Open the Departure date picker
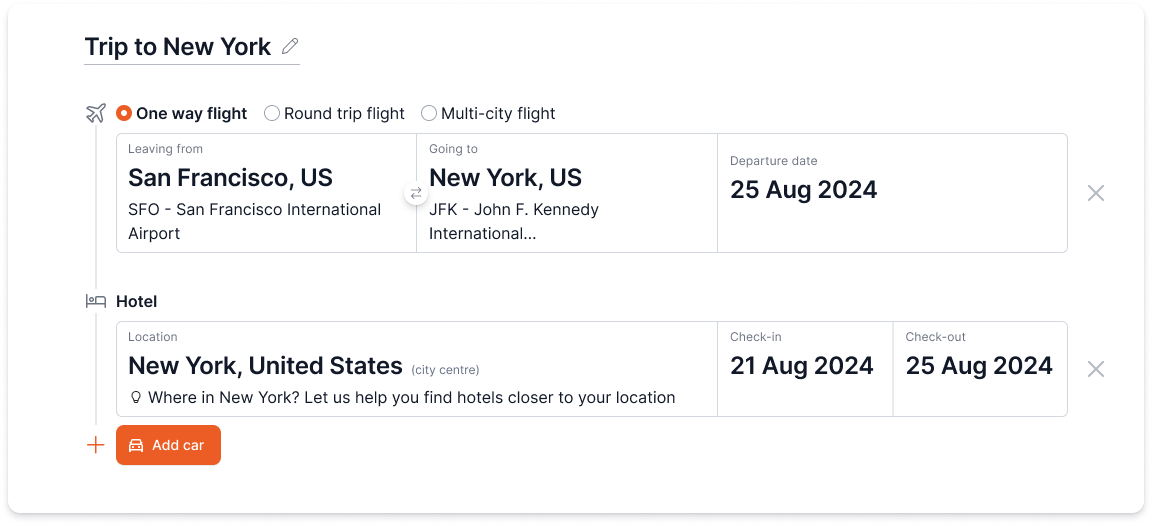This screenshot has height=526, width=1152. coord(890,192)
